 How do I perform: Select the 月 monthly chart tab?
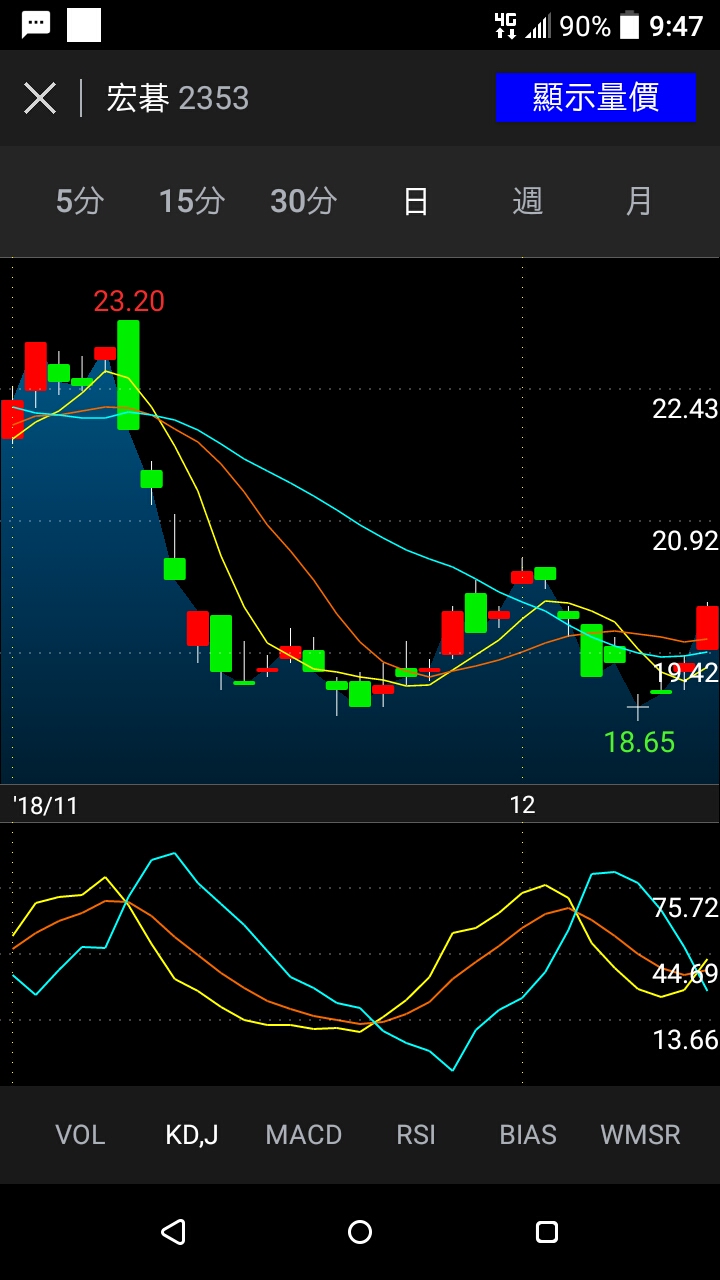point(639,201)
